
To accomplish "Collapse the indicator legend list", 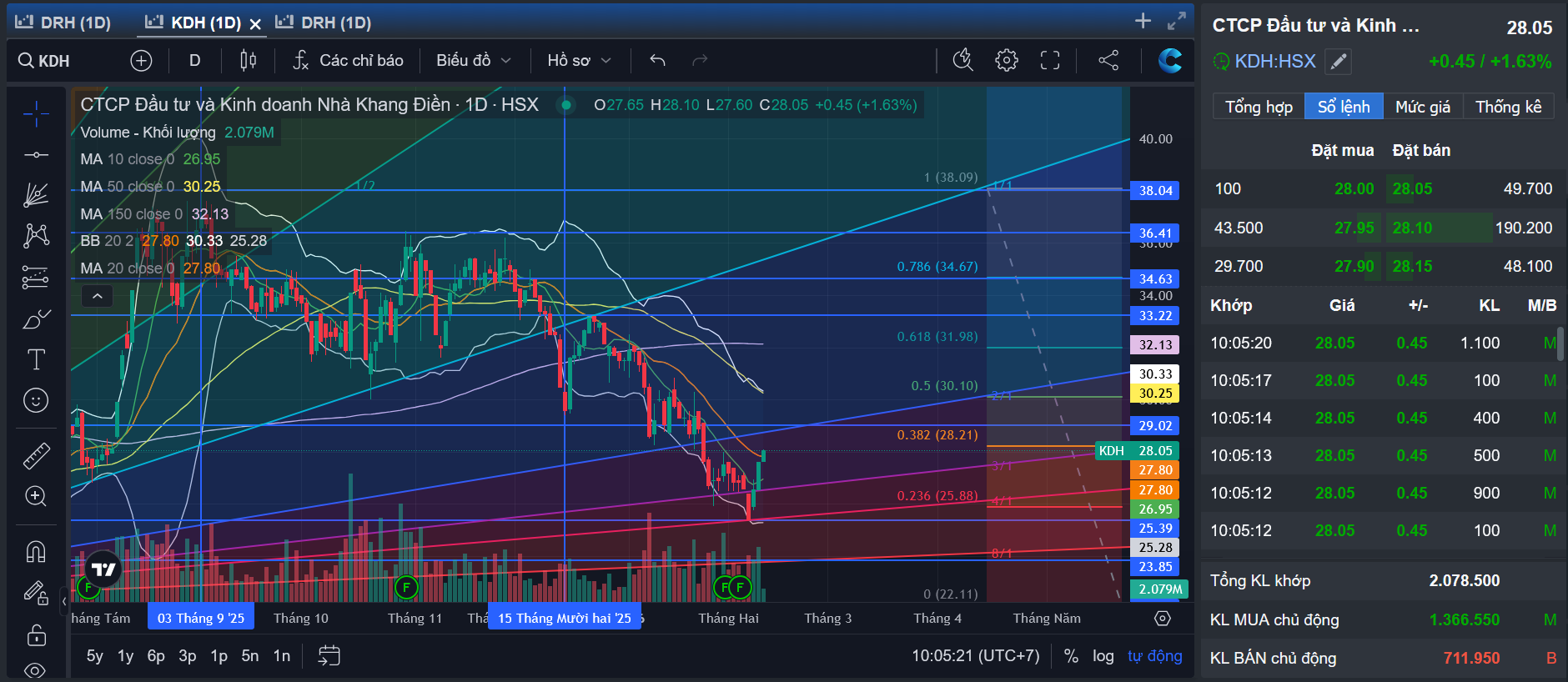I will point(98,296).
